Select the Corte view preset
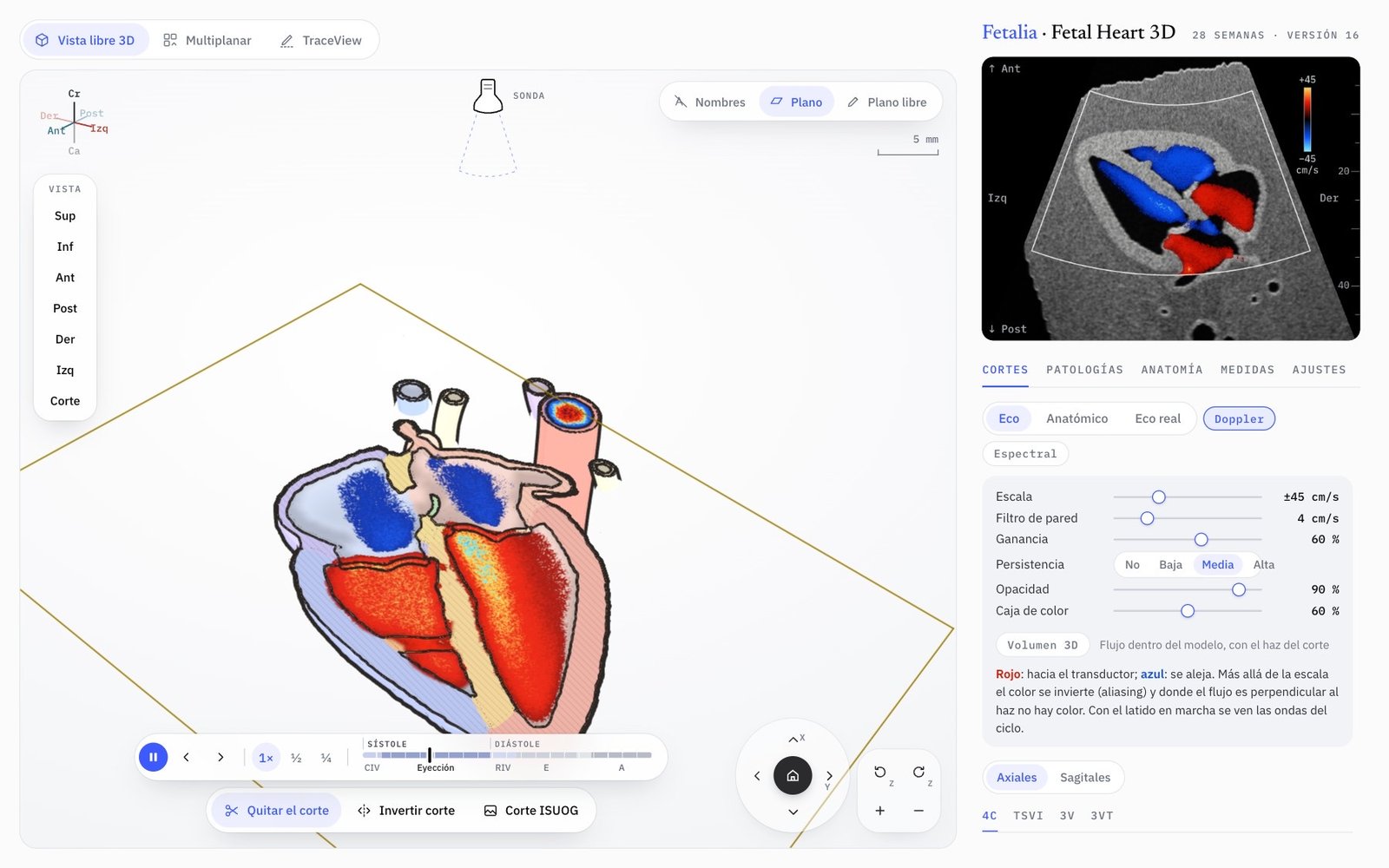The width and height of the screenshot is (1389, 868). tap(65, 401)
